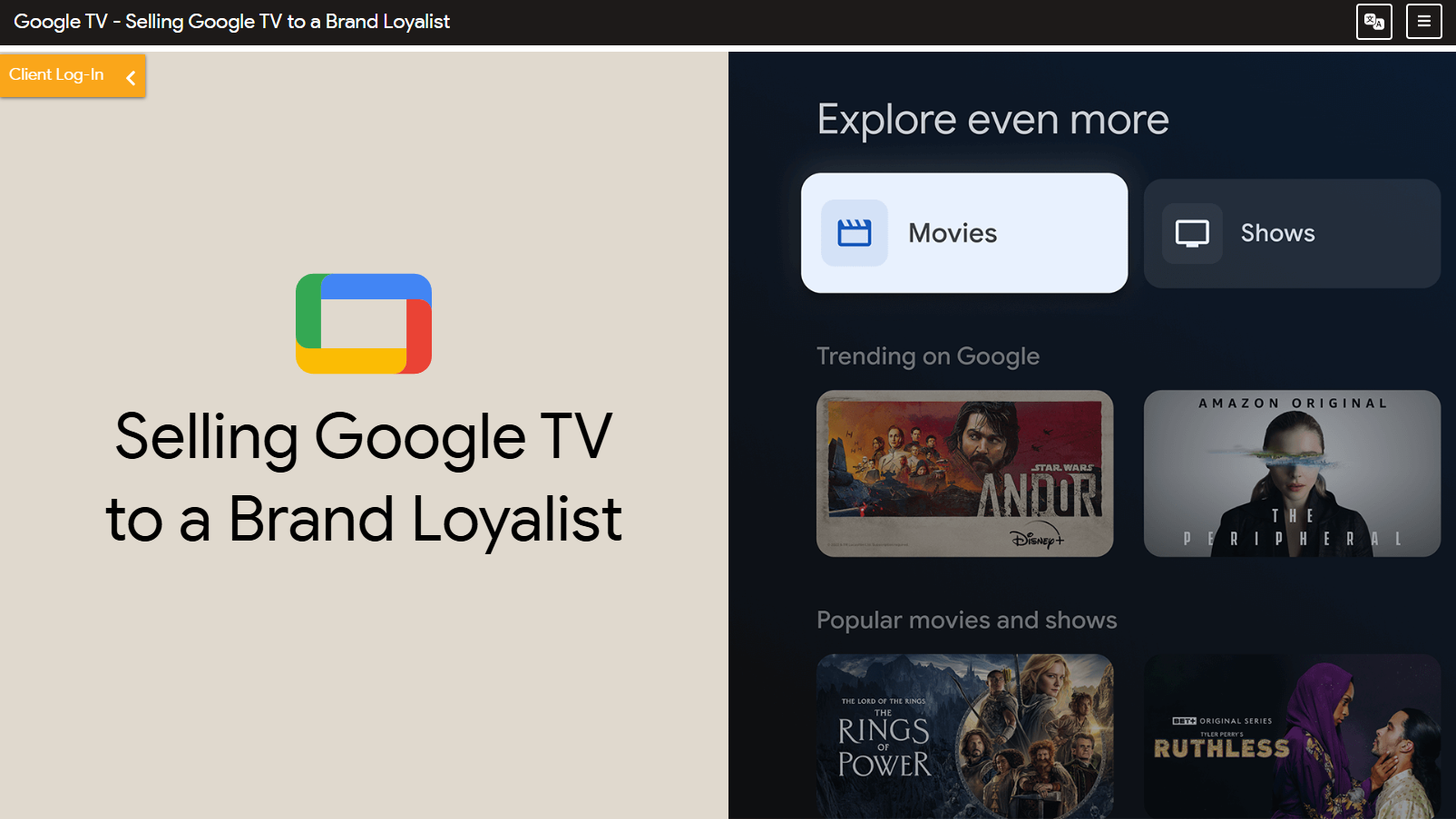
Task: Click the 'Explore even more' heading
Action: point(992,120)
